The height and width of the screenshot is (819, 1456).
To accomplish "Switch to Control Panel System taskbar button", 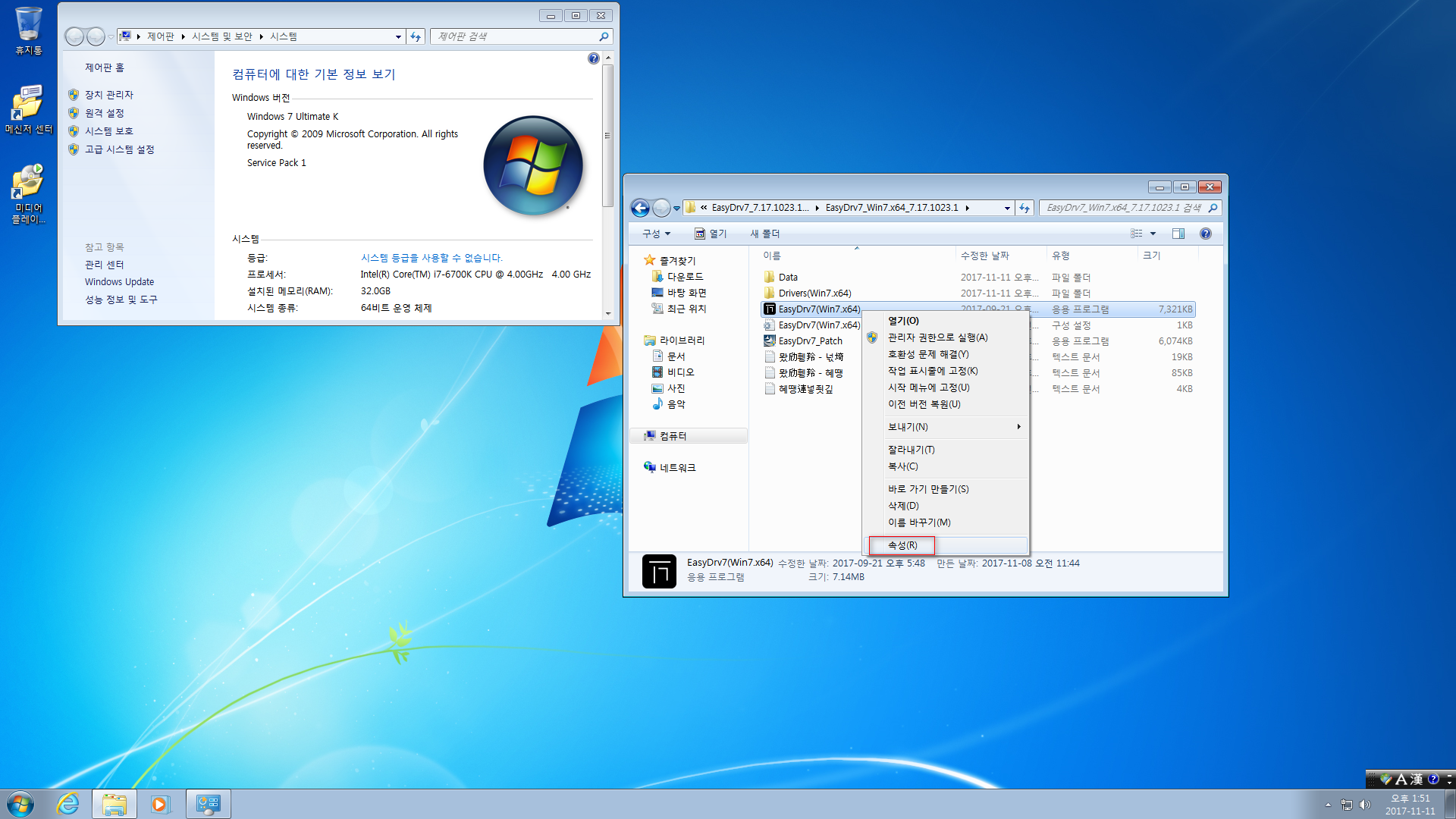I will tap(208, 804).
